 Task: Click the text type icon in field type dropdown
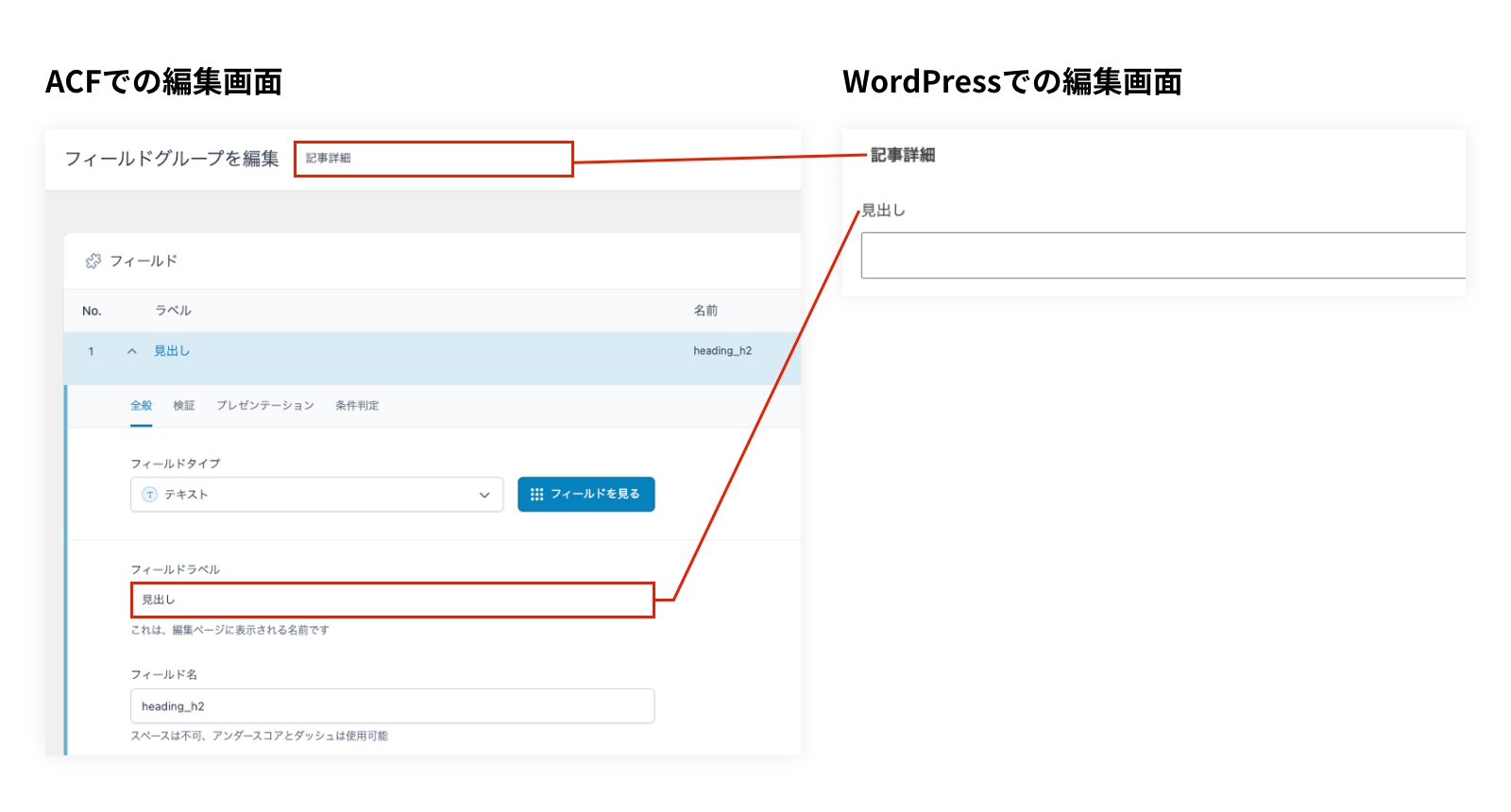pos(149,495)
